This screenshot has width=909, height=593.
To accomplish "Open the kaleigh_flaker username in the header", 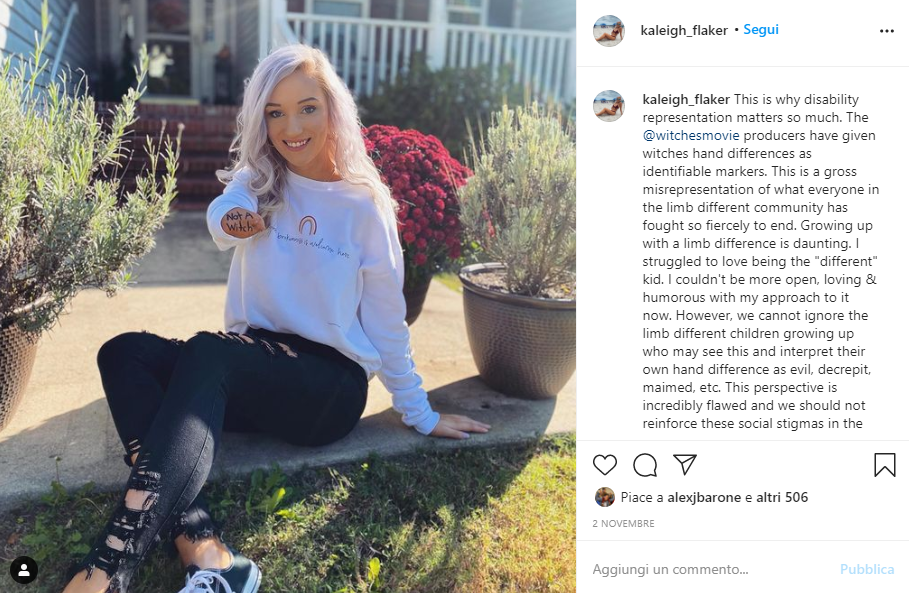I will coord(683,30).
